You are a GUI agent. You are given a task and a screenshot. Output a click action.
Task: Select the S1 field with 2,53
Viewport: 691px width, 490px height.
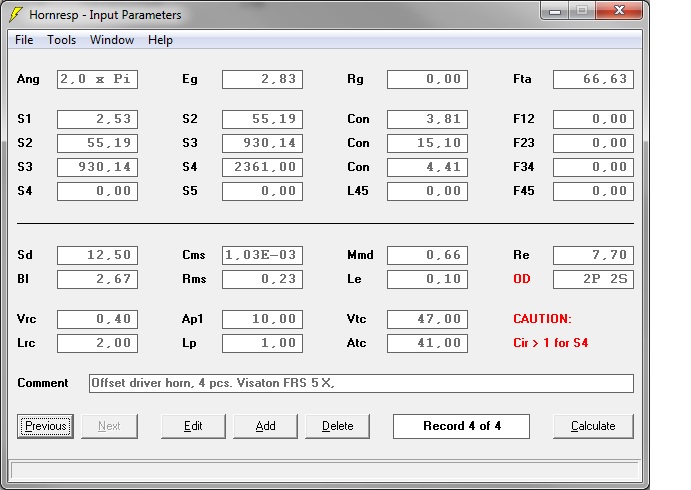click(x=97, y=119)
